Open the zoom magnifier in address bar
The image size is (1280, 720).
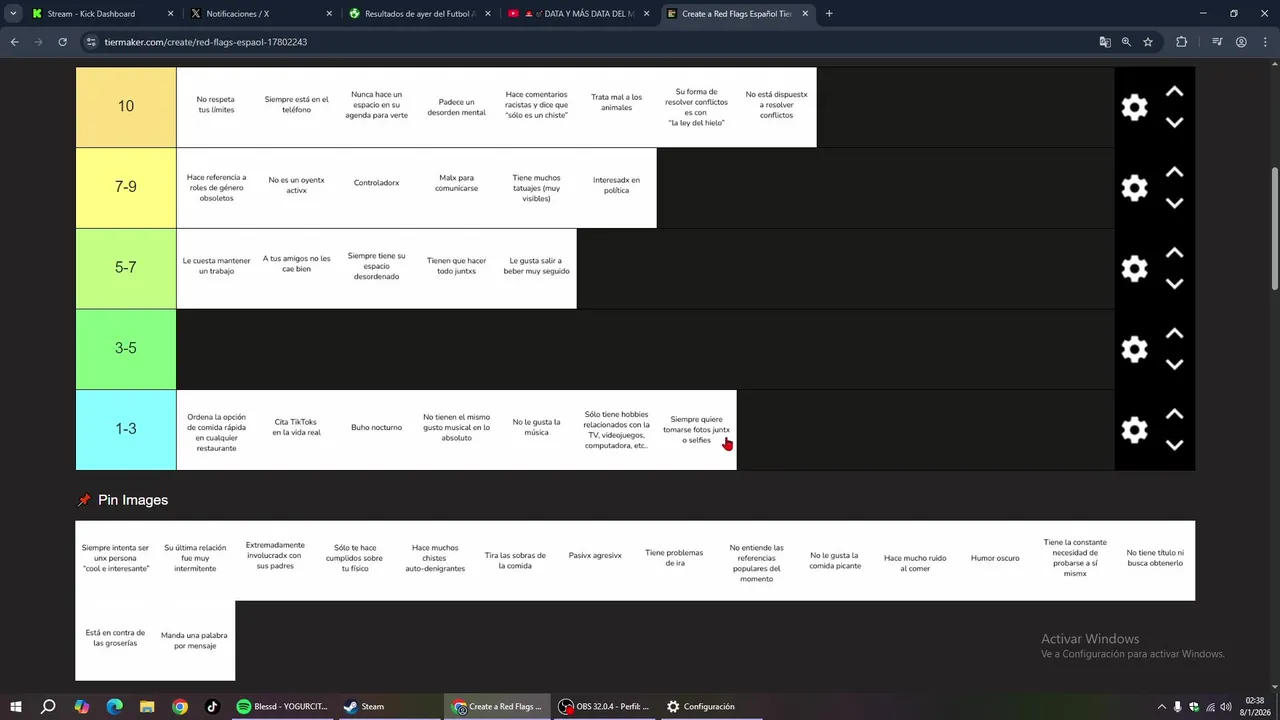click(1126, 42)
